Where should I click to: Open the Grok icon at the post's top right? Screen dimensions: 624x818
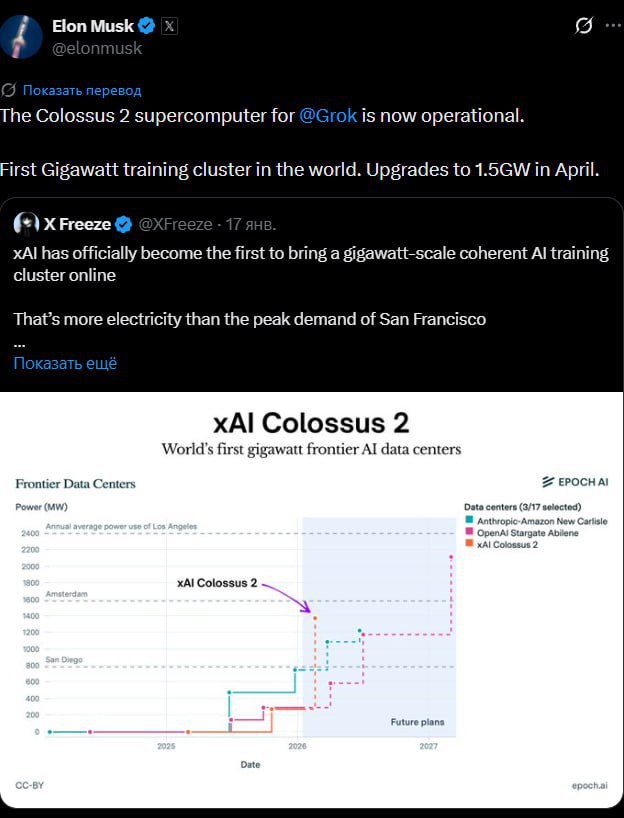point(584,27)
